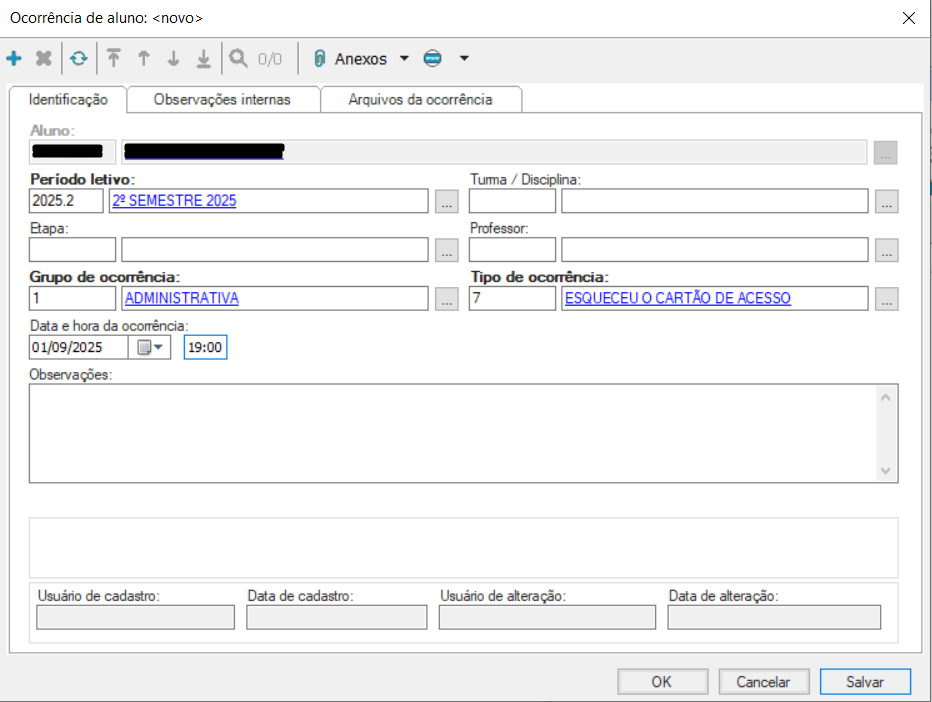Expand the dropdown arrow after the blue round icon
Viewport: 932px width, 702px height.
coord(464,59)
